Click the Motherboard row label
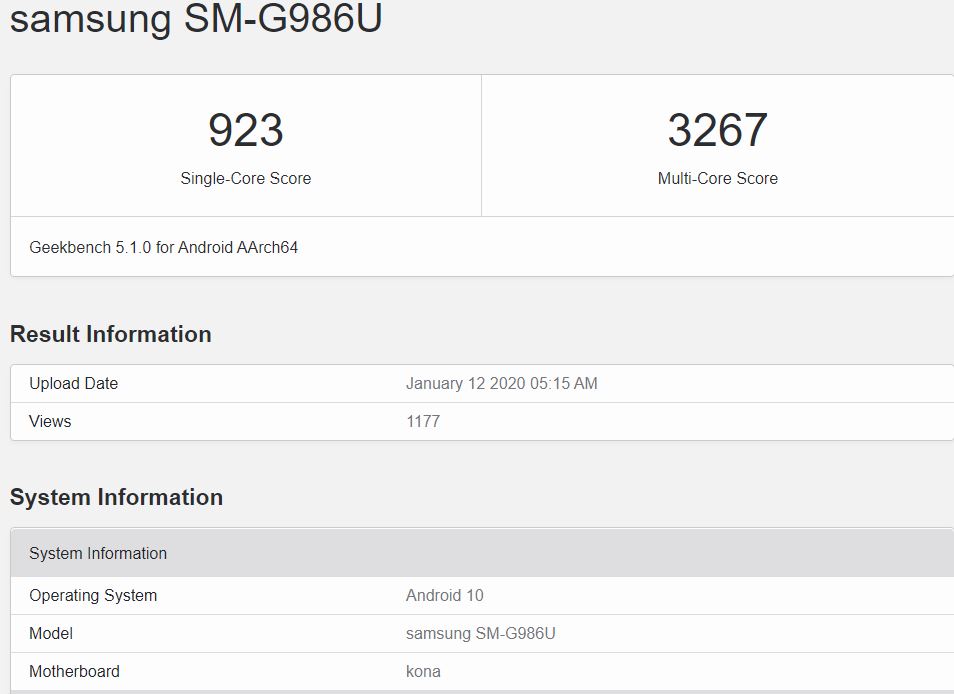This screenshot has width=954, height=694. [x=74, y=671]
